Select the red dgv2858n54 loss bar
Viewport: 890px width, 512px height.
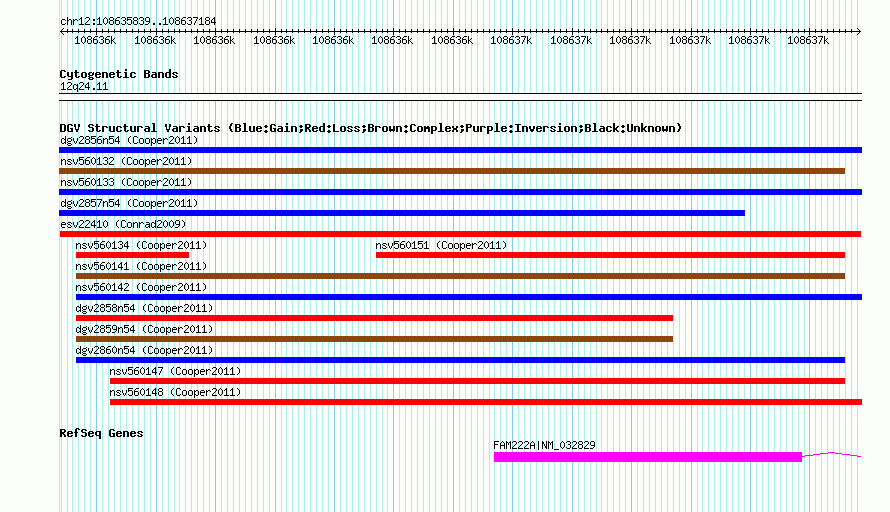[x=375, y=318]
